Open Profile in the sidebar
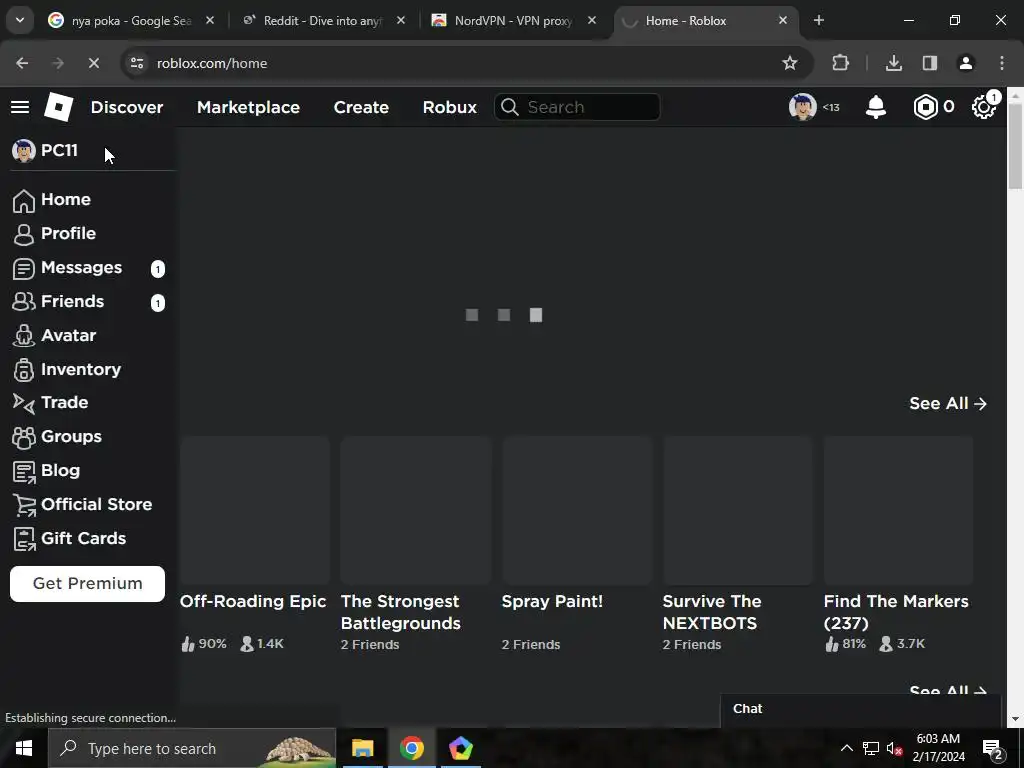The image size is (1024, 768). pos(54,234)
